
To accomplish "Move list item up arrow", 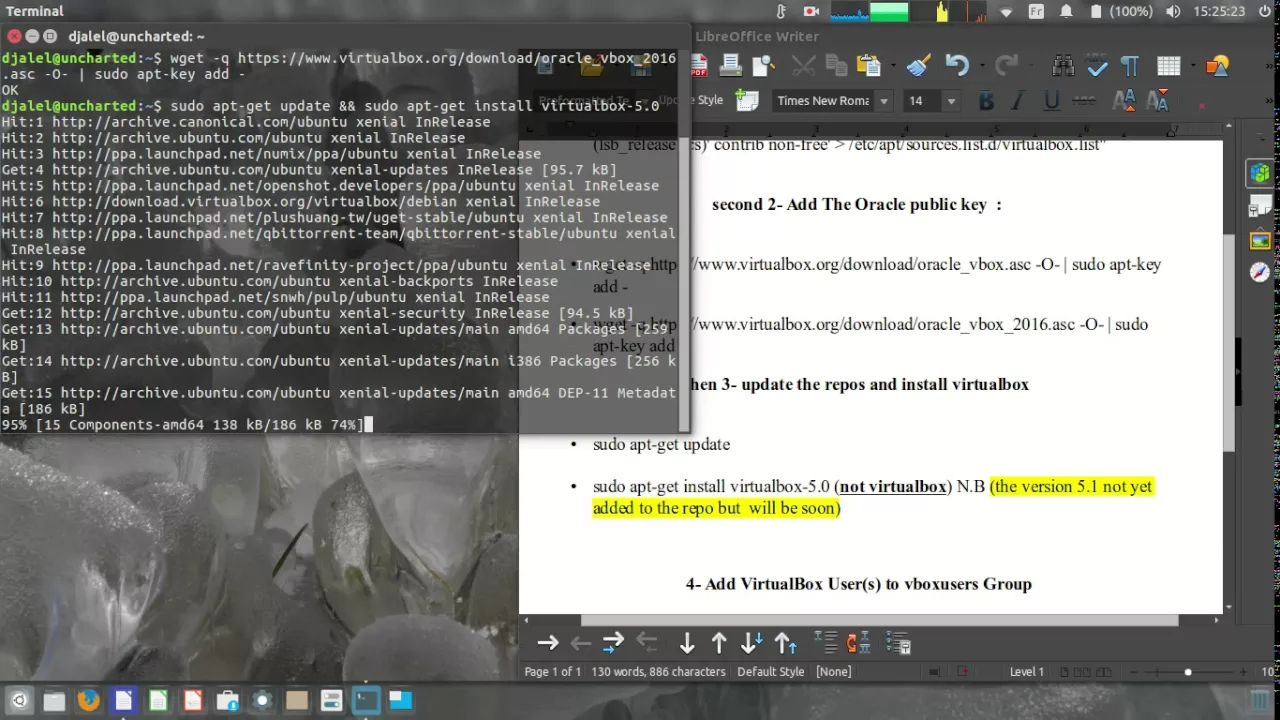I will pyautogui.click(x=719, y=643).
